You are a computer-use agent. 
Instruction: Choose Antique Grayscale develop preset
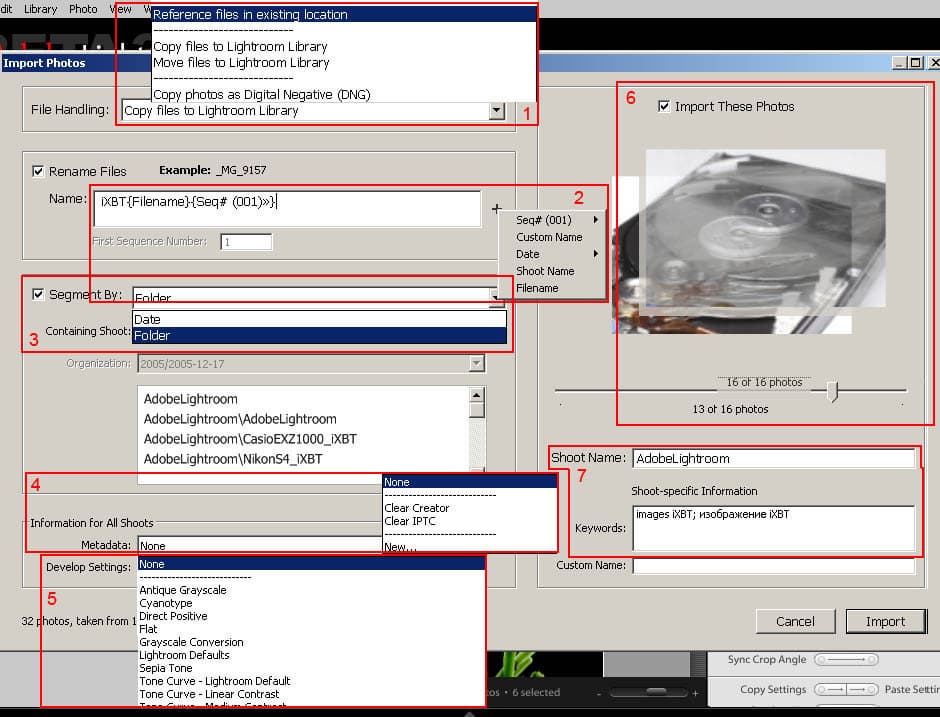(x=183, y=591)
